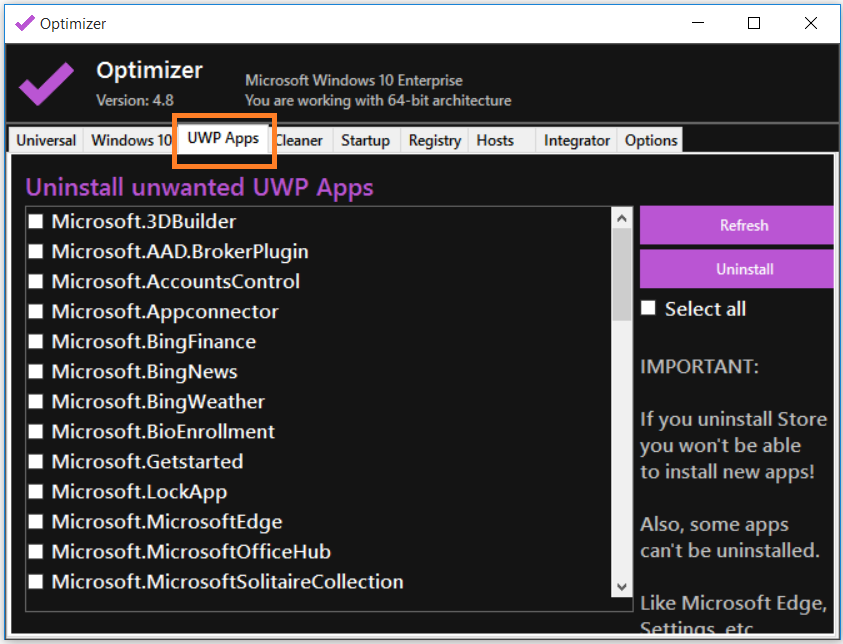The width and height of the screenshot is (843, 644).
Task: Click the app list scroll down arrow
Action: pyautogui.click(x=622, y=586)
